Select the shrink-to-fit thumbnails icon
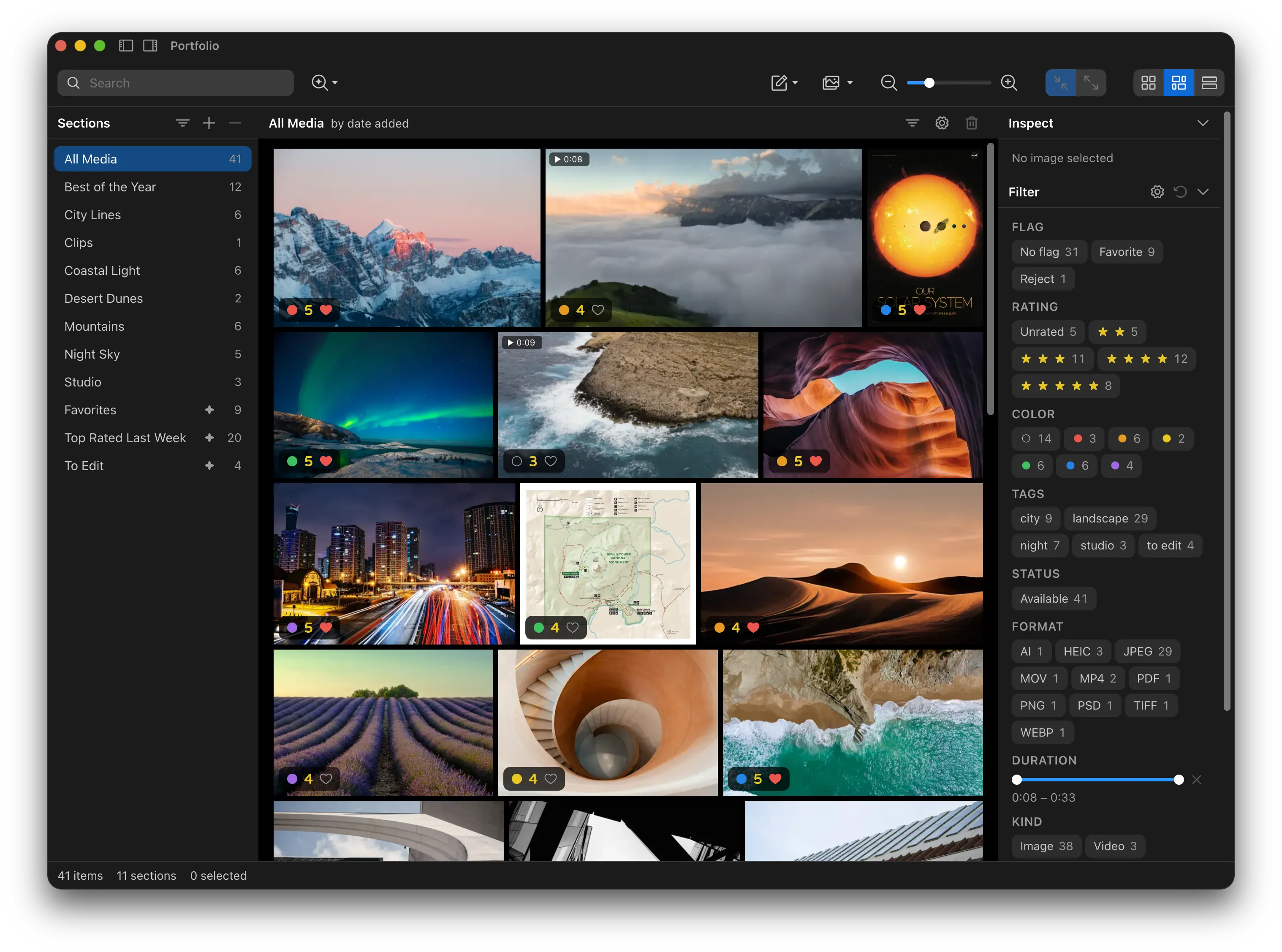Viewport: 1282px width, 952px height. [x=1060, y=83]
